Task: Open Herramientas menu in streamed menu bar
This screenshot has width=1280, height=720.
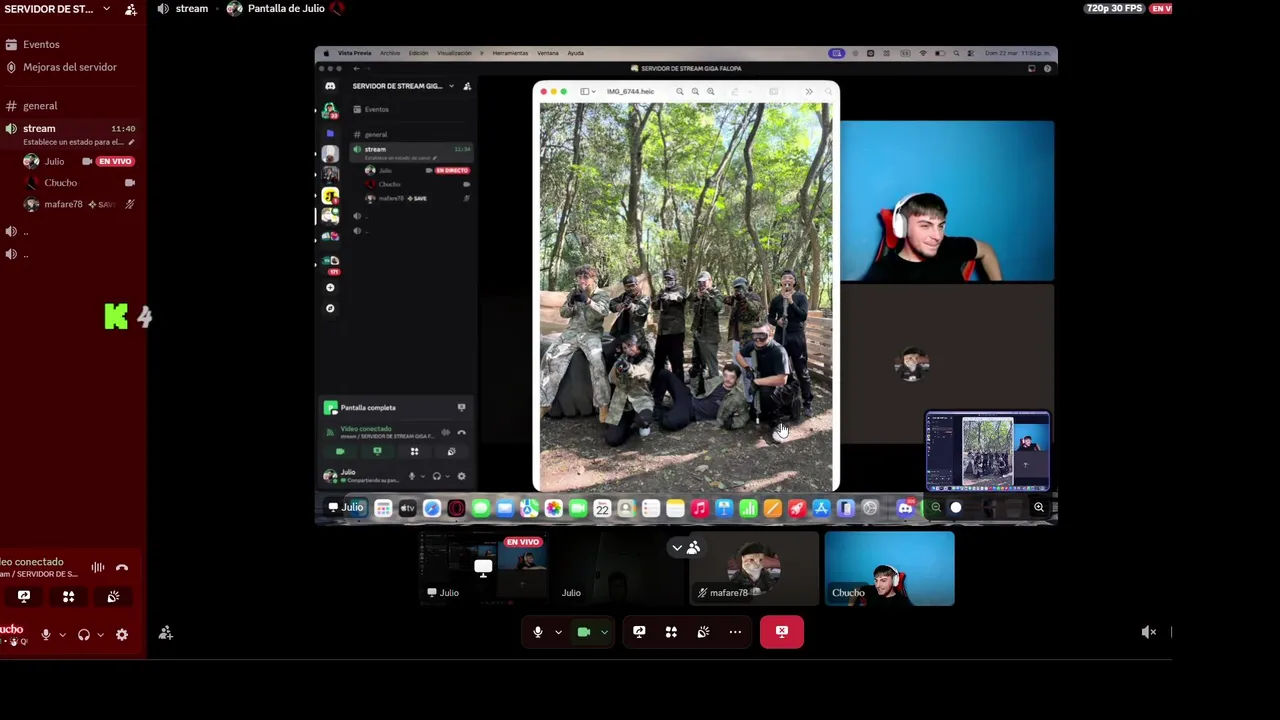Action: coord(510,53)
